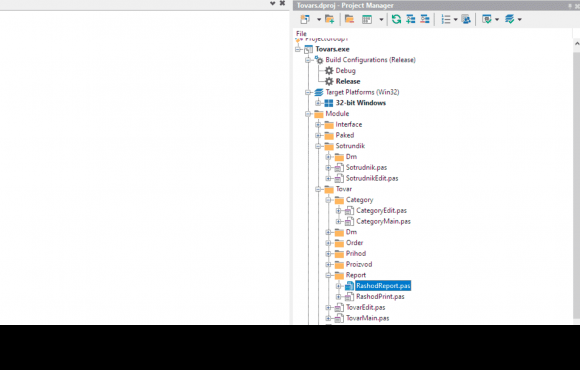Click the green Refresh toolbar icon
This screenshot has width=580, height=370.
click(x=396, y=19)
